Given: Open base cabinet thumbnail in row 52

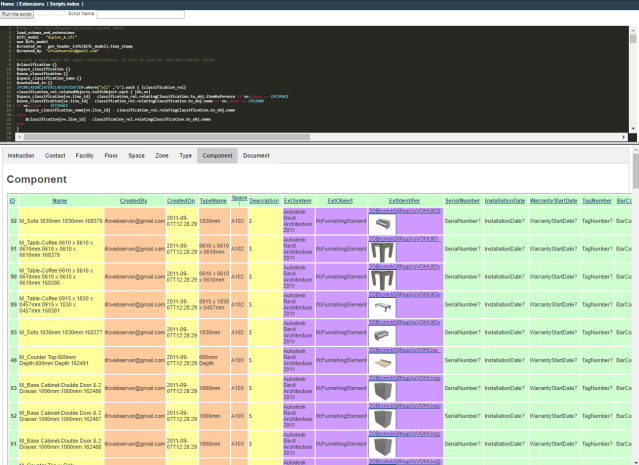Looking at the screenshot, I should coord(383,419).
